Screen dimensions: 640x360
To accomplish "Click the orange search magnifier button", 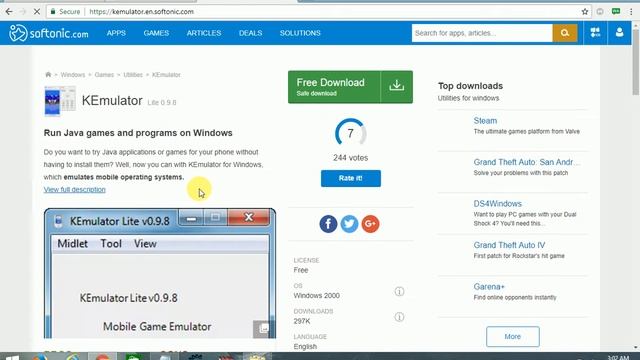I will click(565, 33).
